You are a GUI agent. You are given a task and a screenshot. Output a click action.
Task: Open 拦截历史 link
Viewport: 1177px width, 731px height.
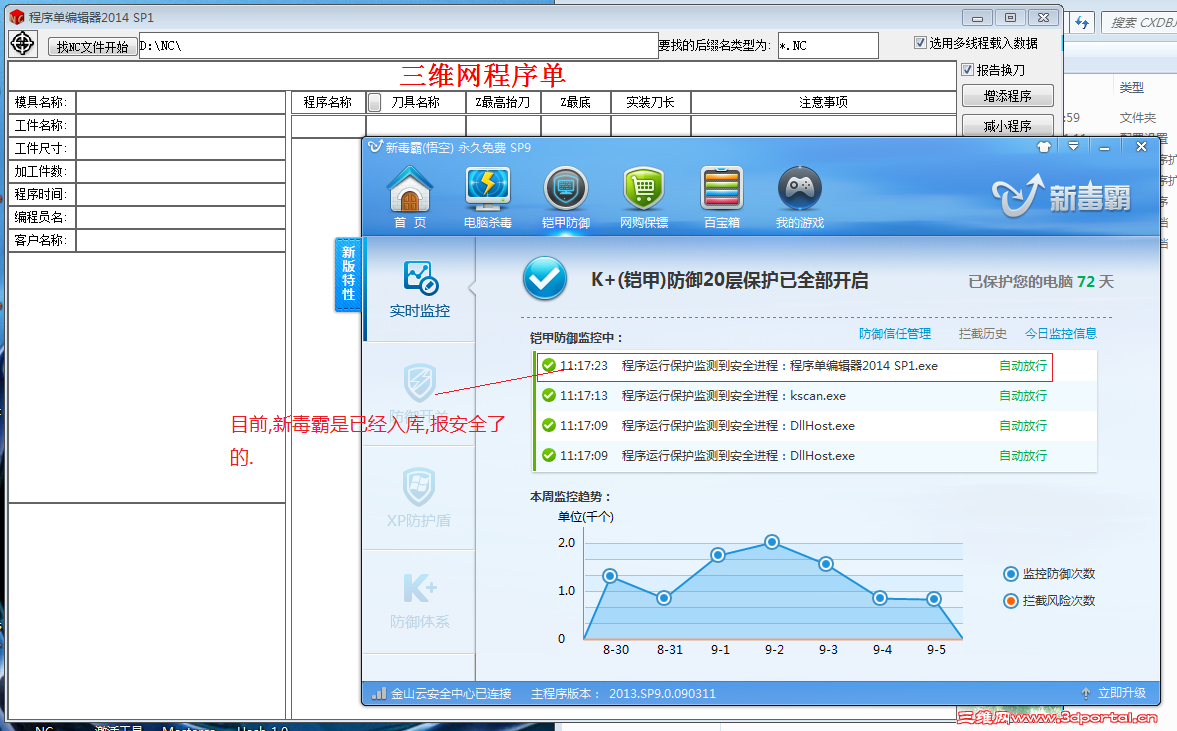[x=983, y=333]
